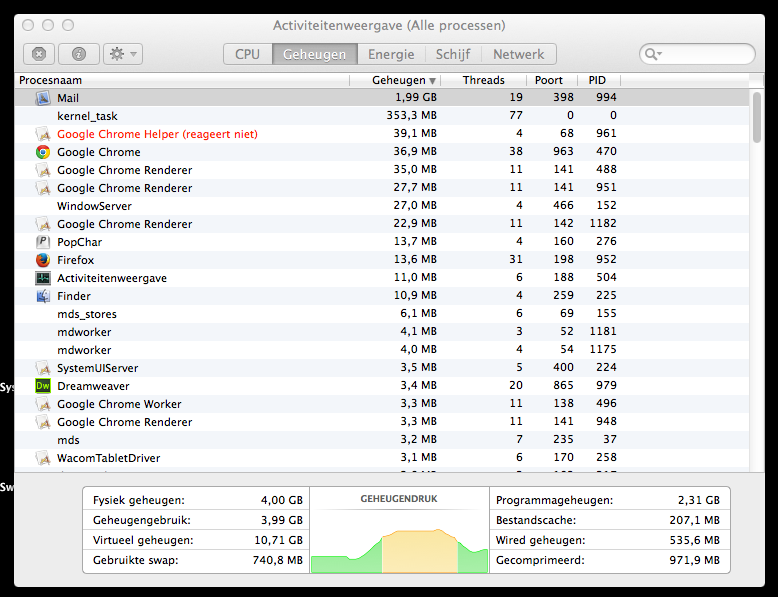
Task: Click icon of Chrome Renderer PID 951
Action: coord(43,188)
